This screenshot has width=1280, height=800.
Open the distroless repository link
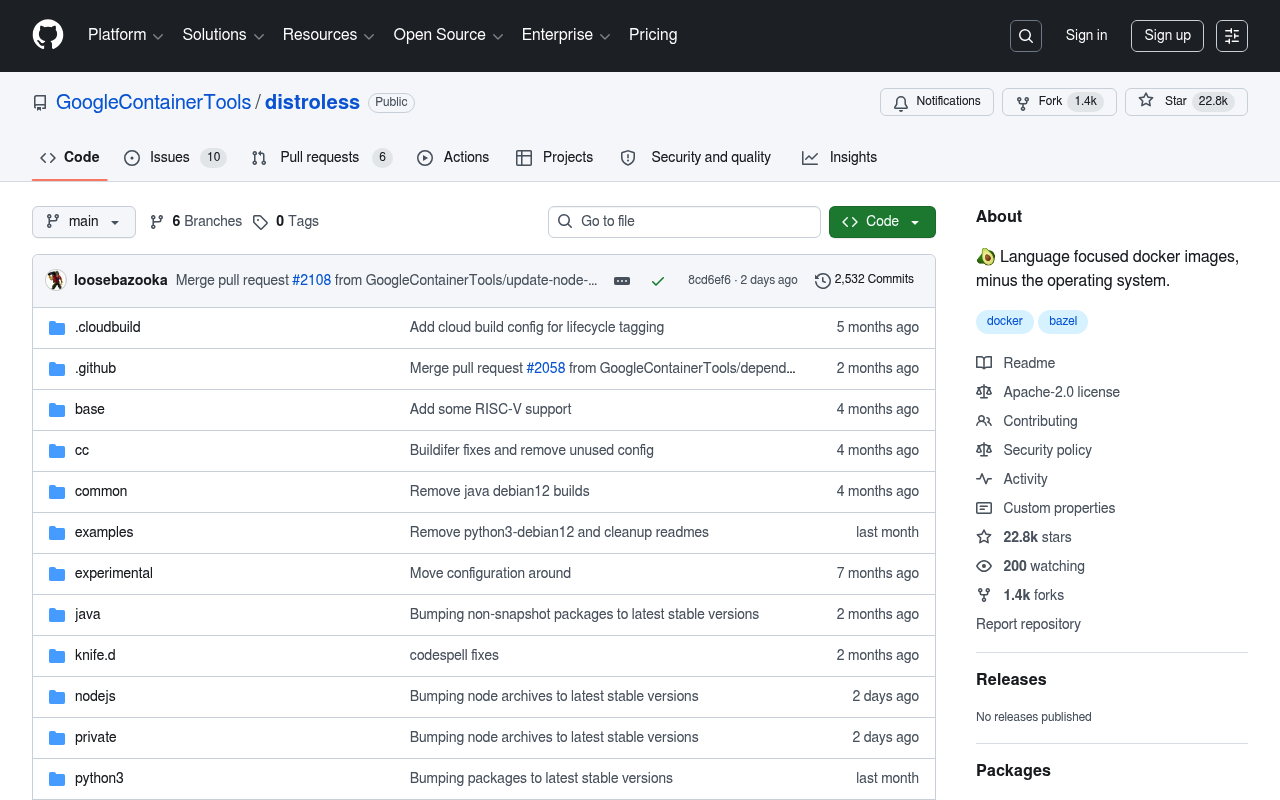pyautogui.click(x=312, y=102)
